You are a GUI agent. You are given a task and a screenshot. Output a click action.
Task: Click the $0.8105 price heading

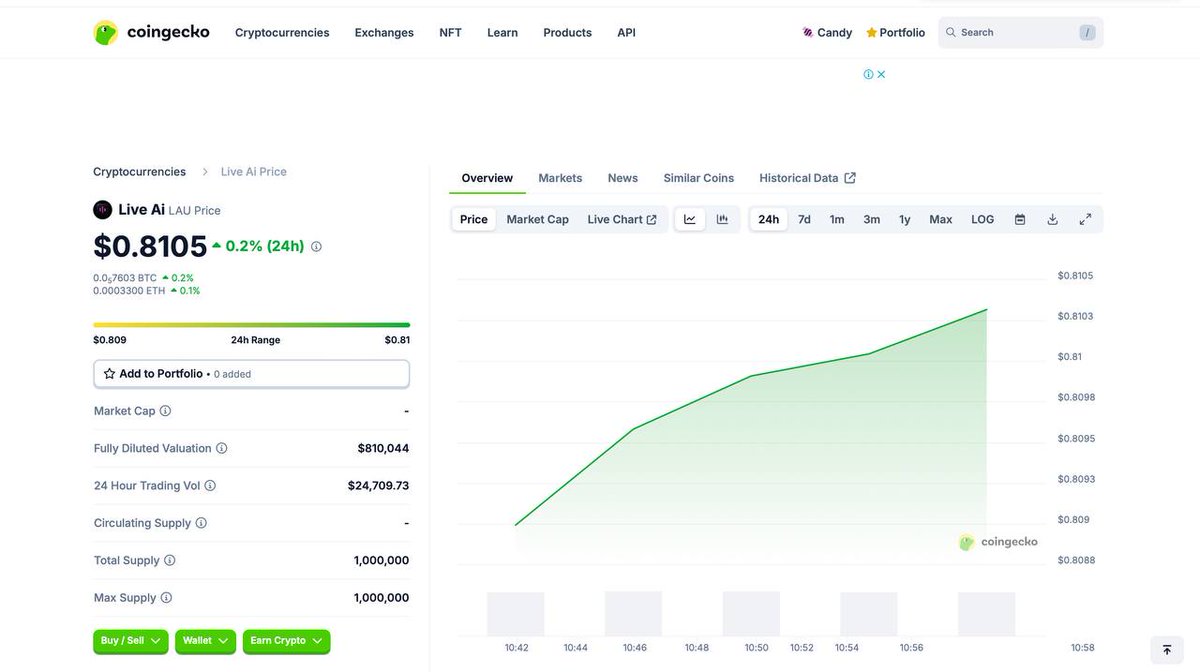click(150, 246)
